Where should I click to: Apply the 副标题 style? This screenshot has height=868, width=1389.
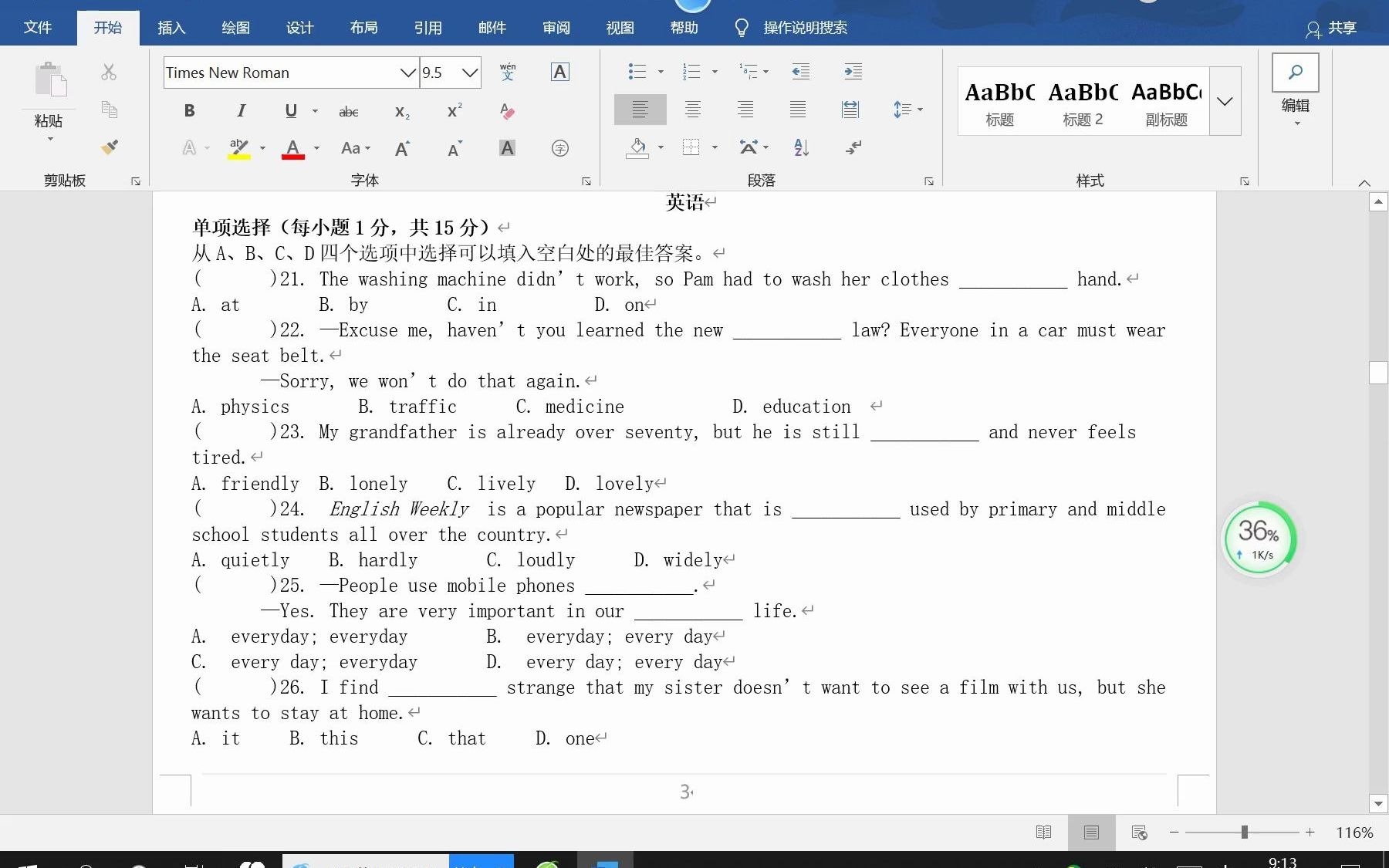point(1167,102)
